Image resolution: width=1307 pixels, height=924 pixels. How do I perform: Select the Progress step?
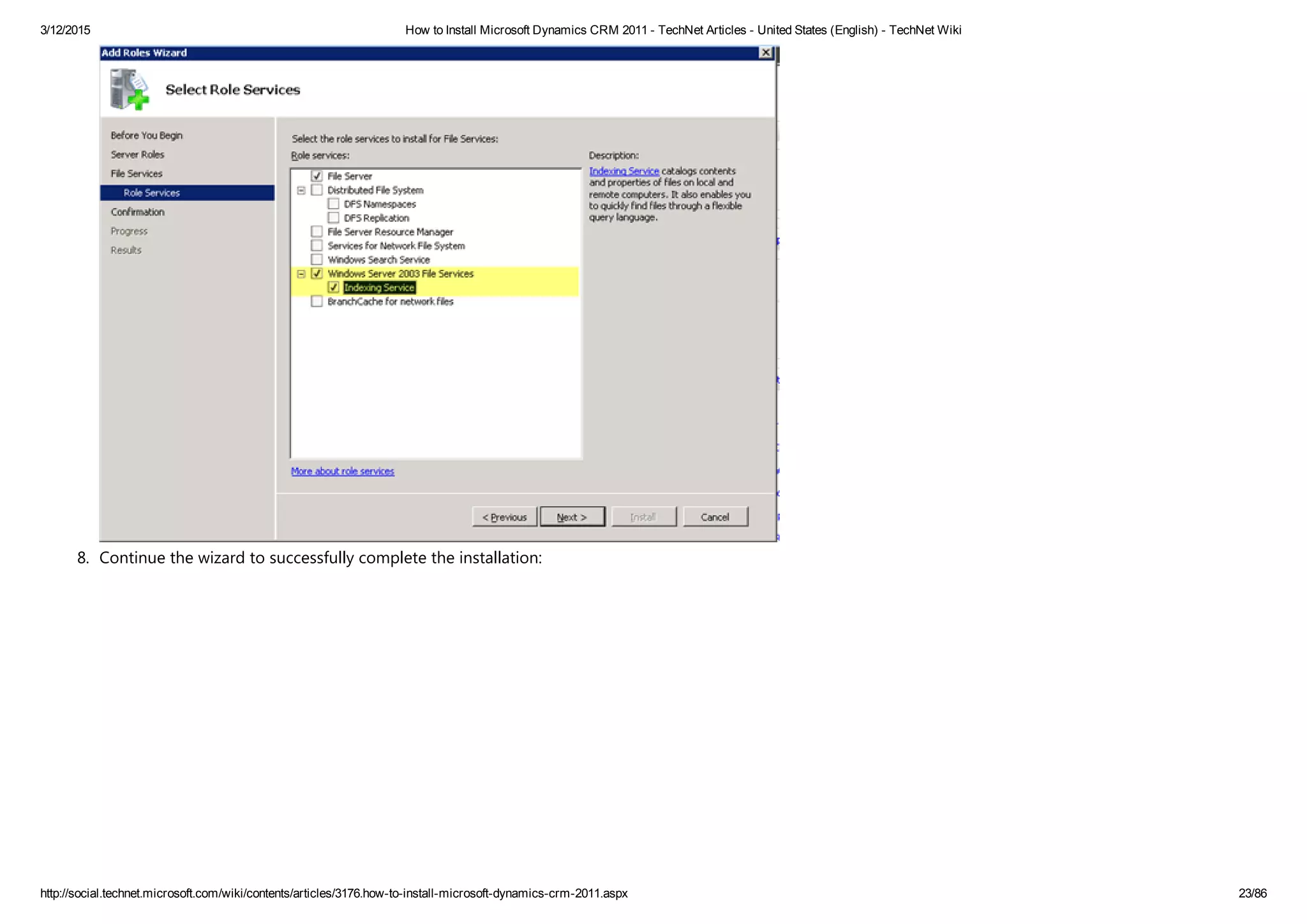tap(129, 231)
